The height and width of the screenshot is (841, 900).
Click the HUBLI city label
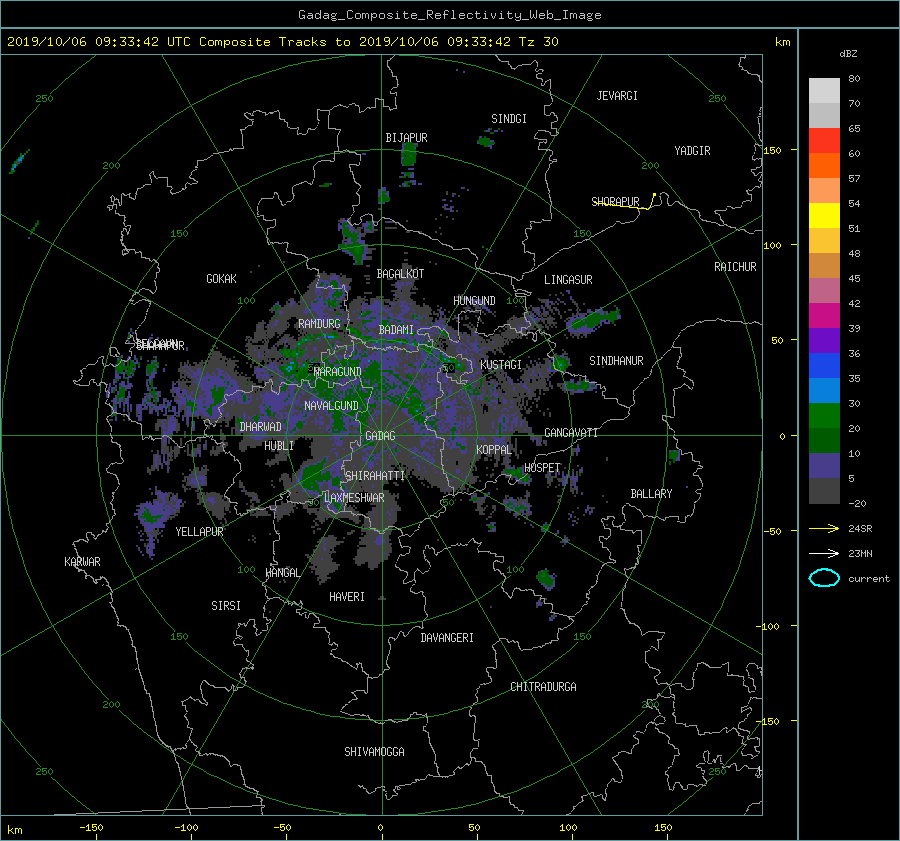coord(279,446)
